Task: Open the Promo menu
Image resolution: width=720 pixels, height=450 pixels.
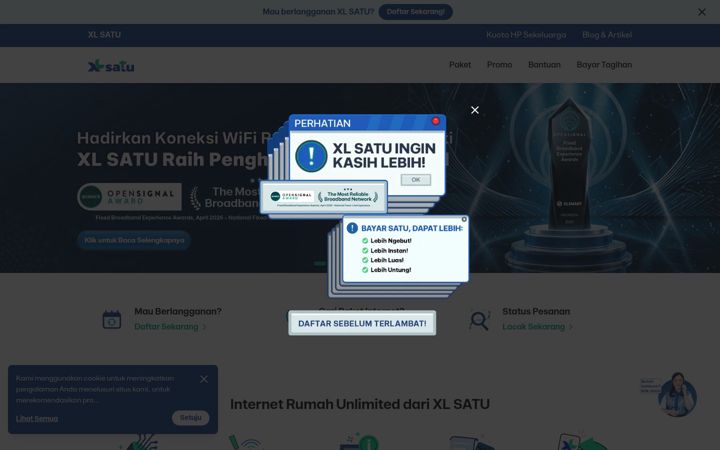Action: [500, 65]
